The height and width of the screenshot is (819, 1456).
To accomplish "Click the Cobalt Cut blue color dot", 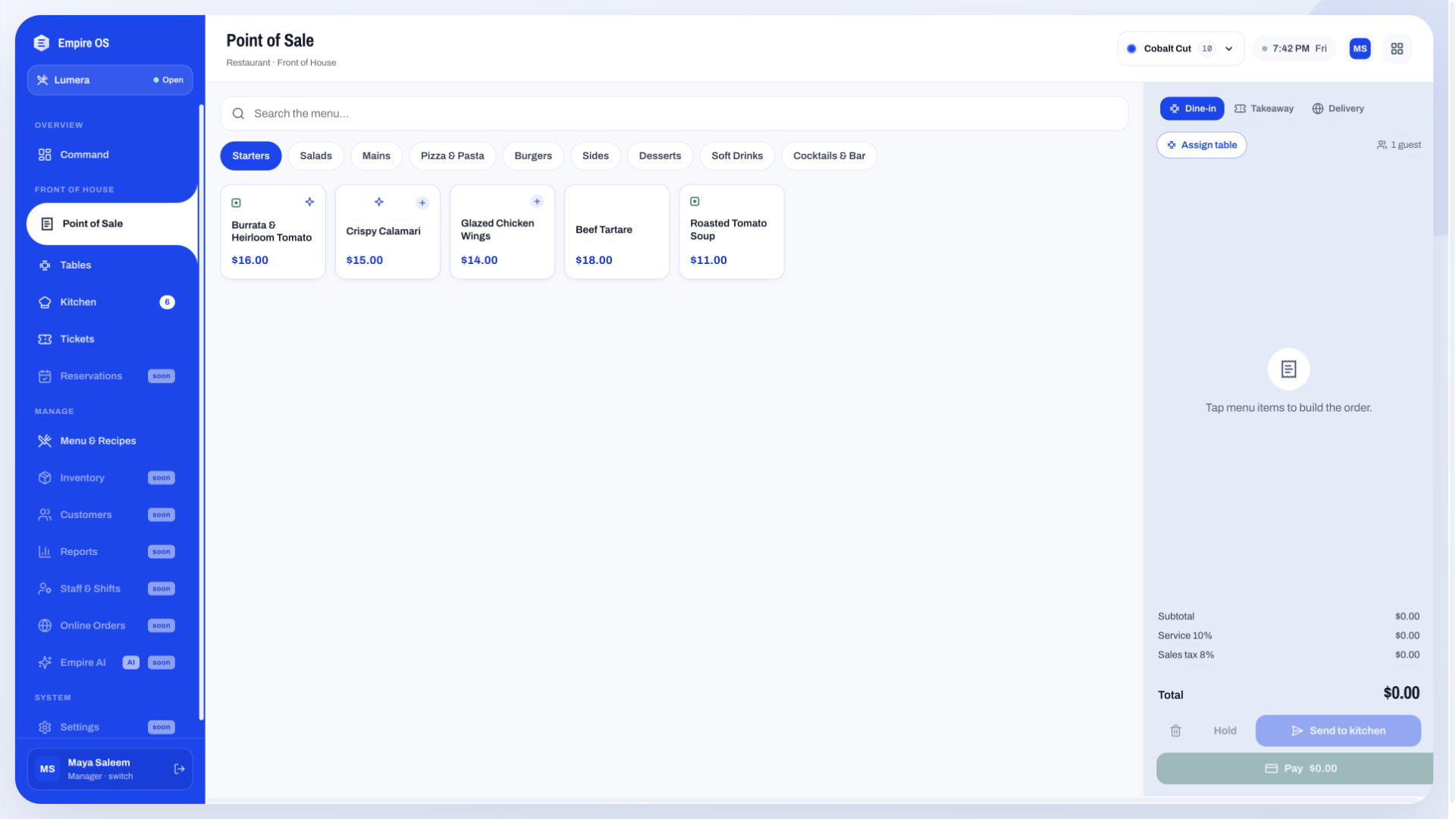I will pyautogui.click(x=1131, y=49).
